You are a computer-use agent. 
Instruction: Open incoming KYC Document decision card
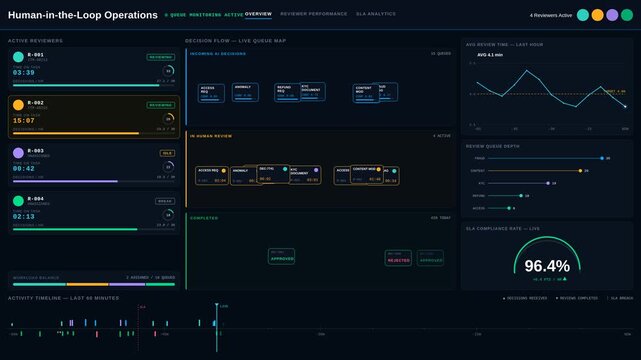click(313, 92)
